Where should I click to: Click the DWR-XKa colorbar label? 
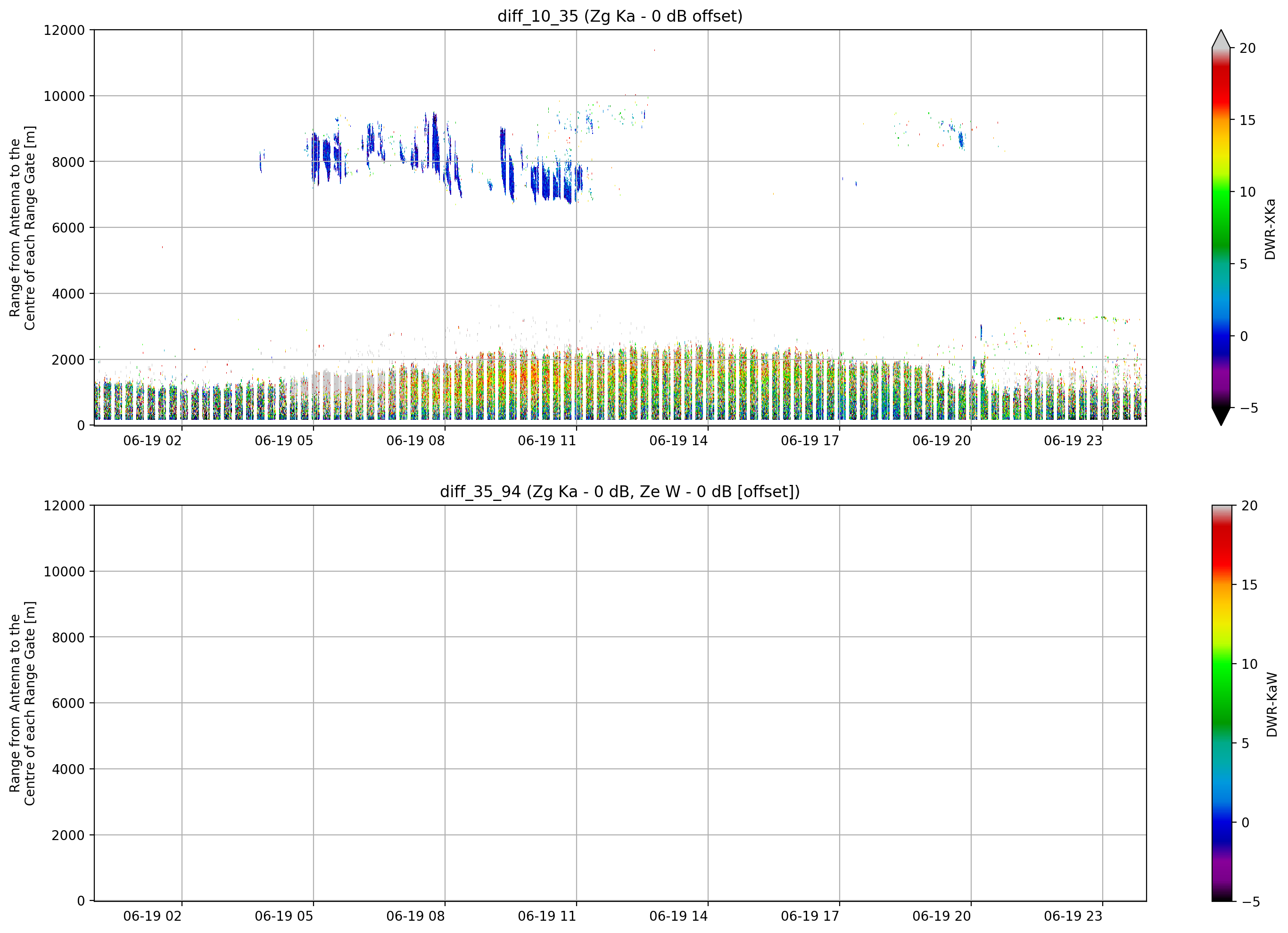(1271, 229)
